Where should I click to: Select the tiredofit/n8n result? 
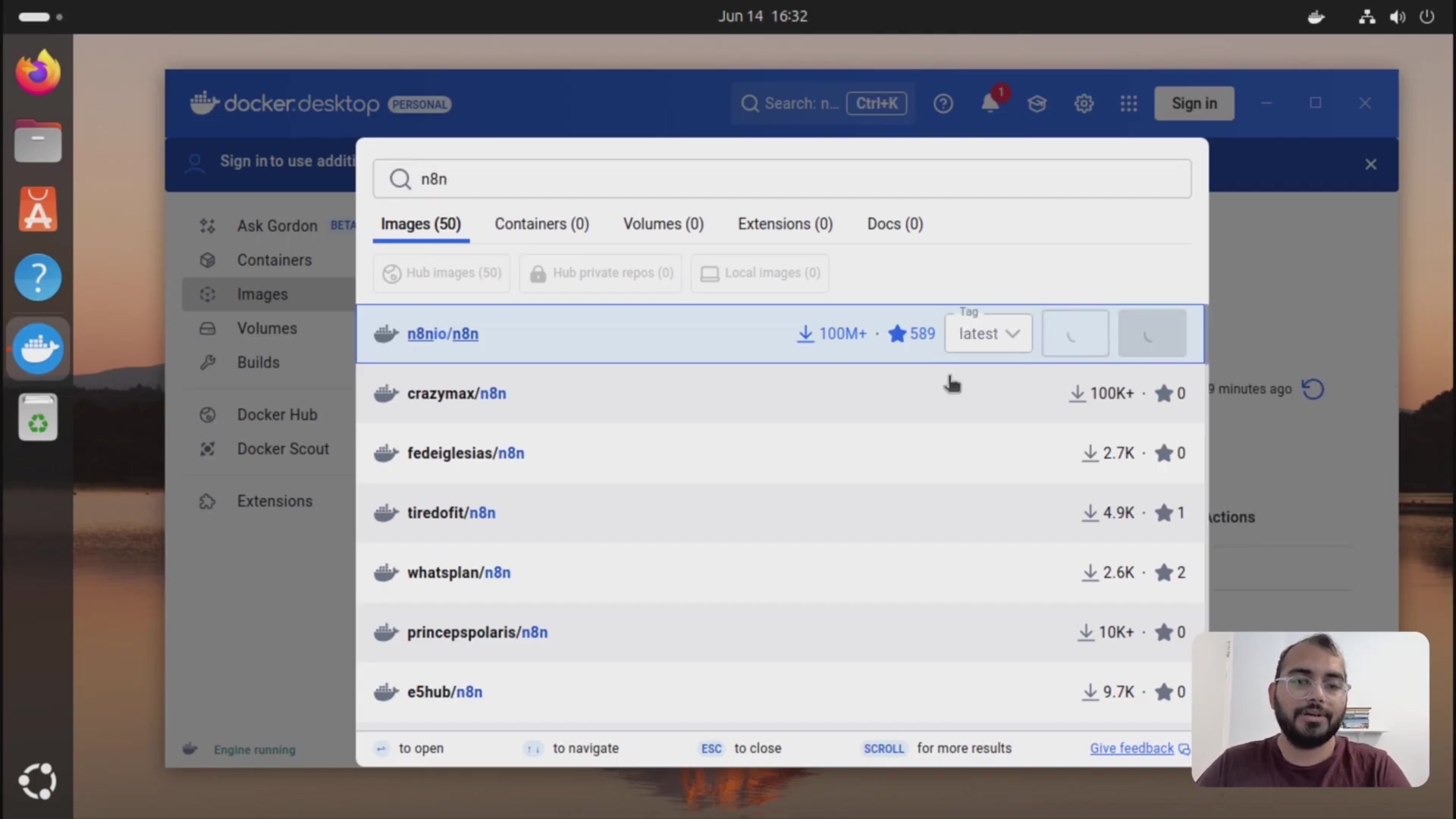780,513
